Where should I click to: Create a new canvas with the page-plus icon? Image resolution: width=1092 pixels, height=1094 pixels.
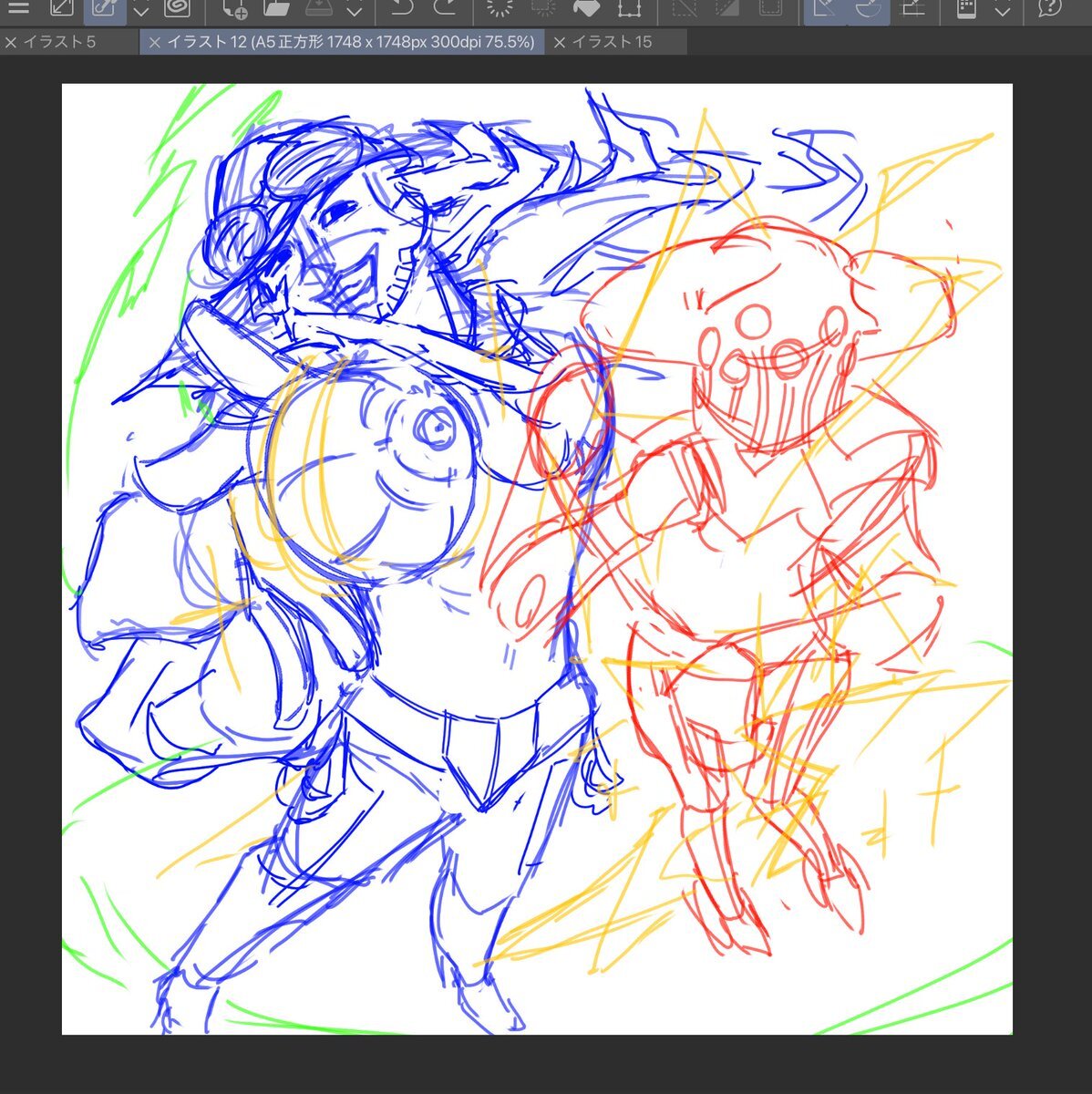point(234,9)
